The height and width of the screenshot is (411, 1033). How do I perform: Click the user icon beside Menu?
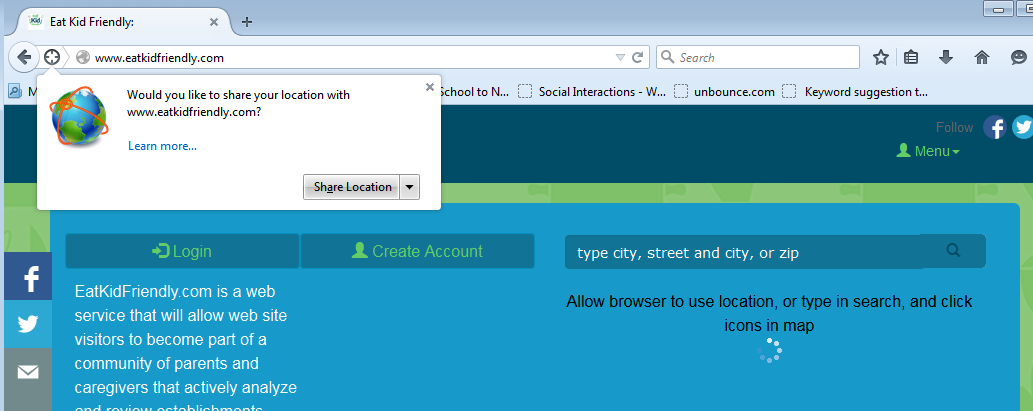pos(903,151)
